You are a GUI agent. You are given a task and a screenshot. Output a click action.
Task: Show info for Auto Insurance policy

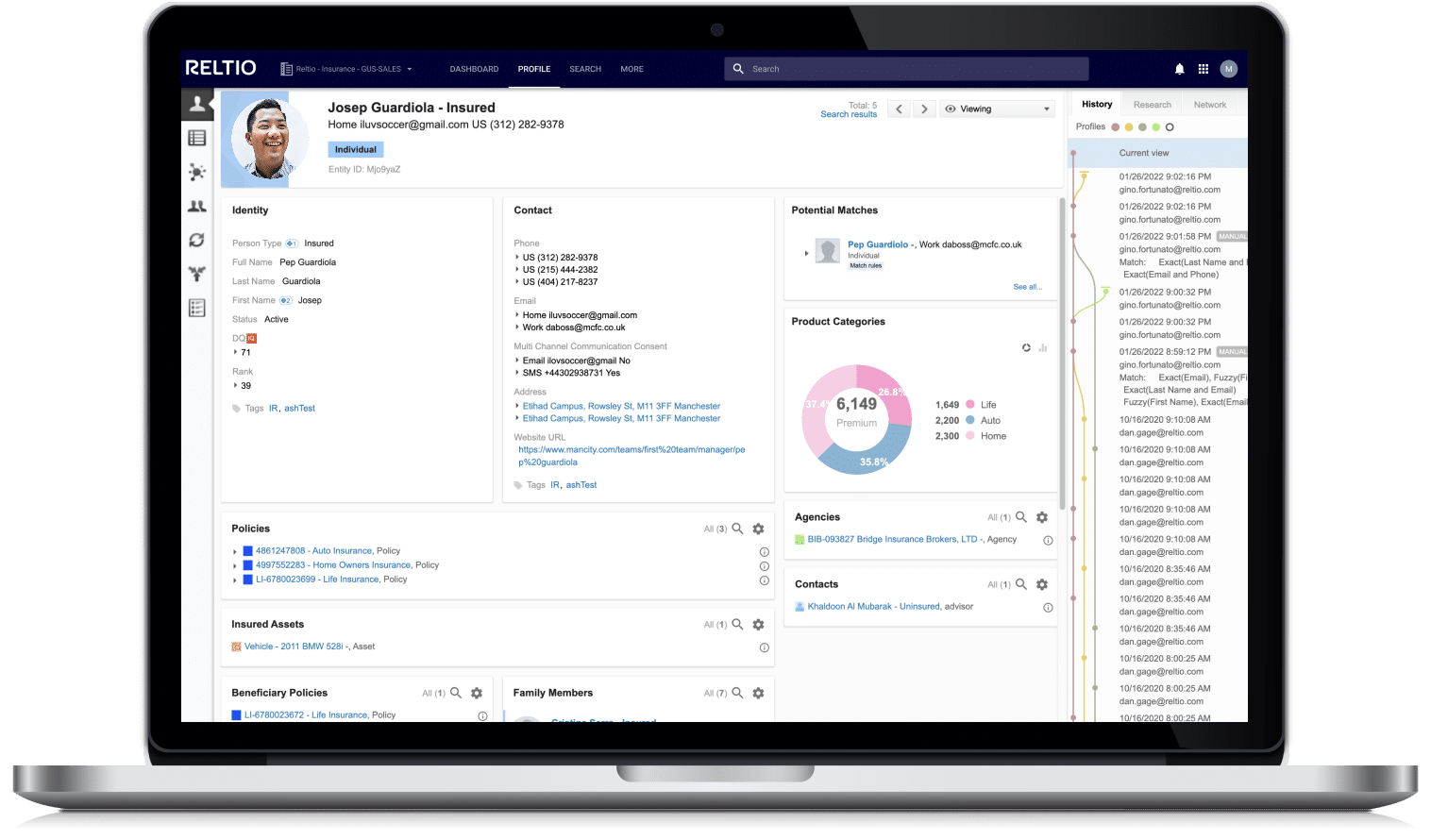[765, 552]
